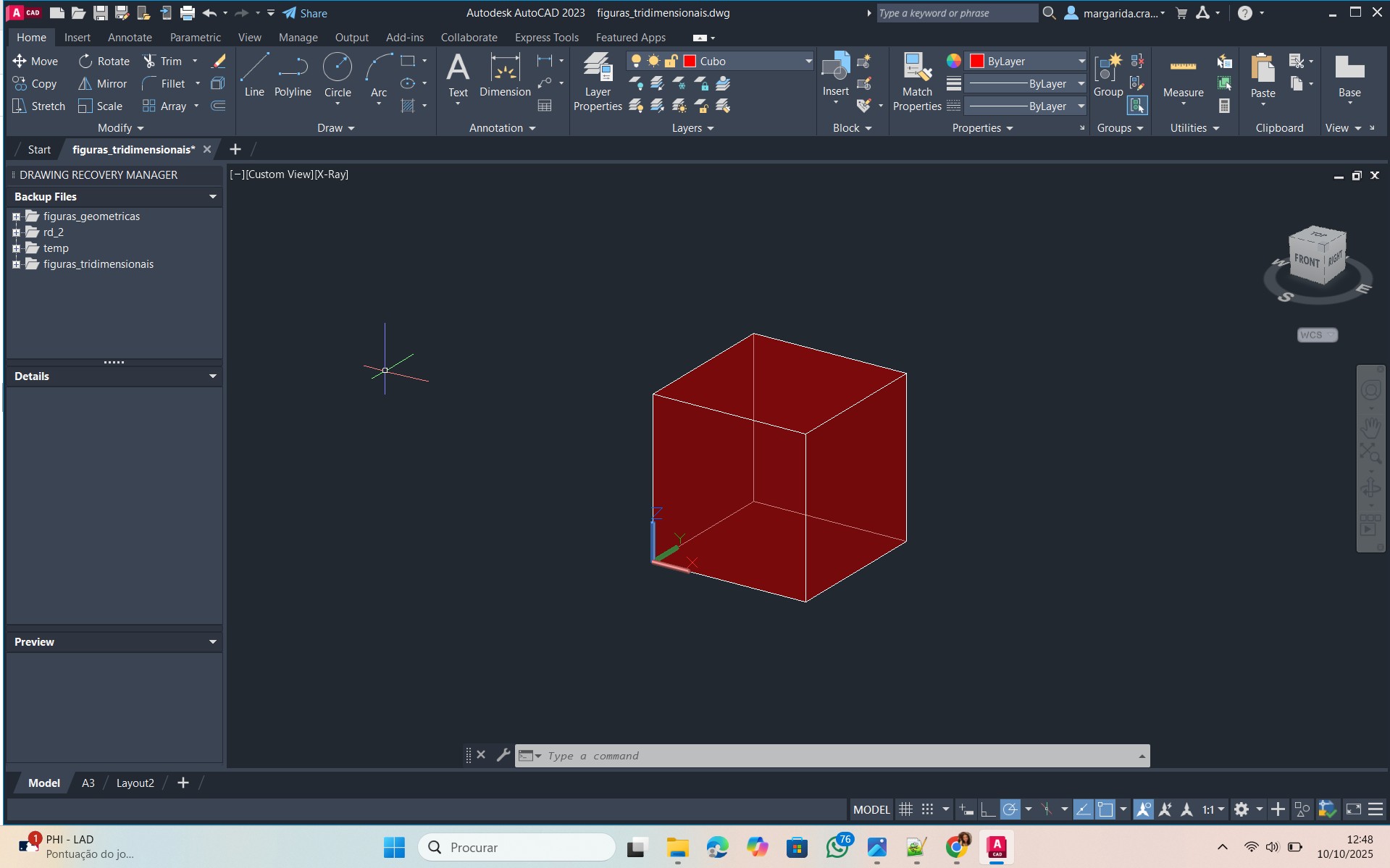This screenshot has height=868, width=1390.
Task: Toggle snap mode in status bar
Action: (927, 809)
